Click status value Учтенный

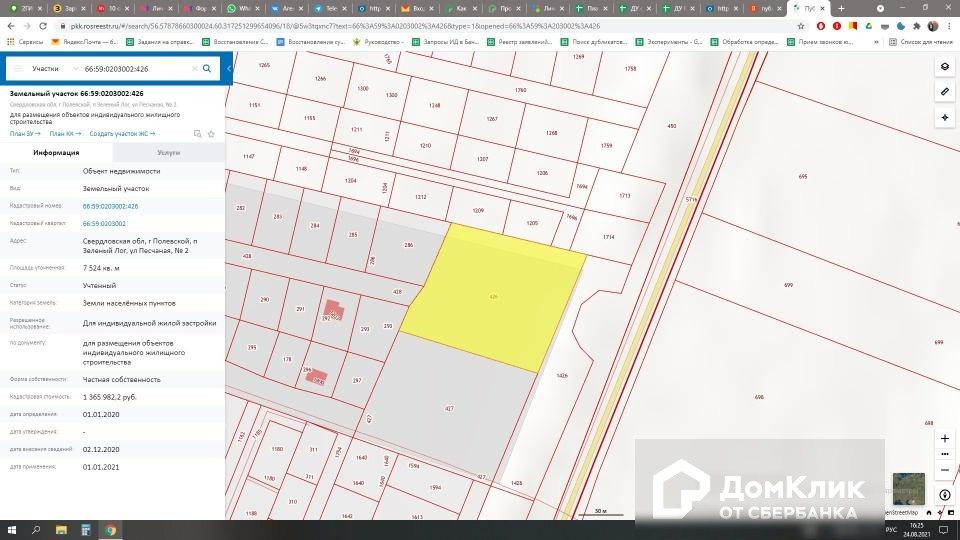tap(99, 286)
